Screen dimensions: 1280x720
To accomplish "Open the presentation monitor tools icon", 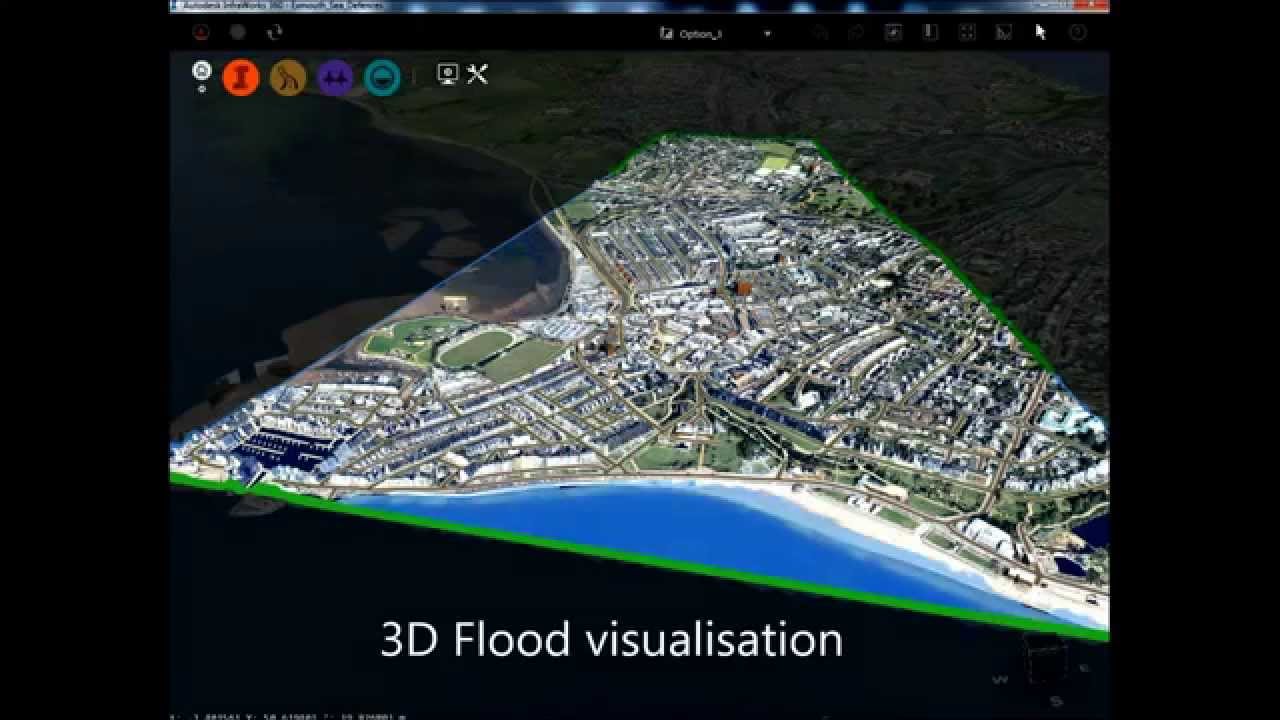I will 448,74.
